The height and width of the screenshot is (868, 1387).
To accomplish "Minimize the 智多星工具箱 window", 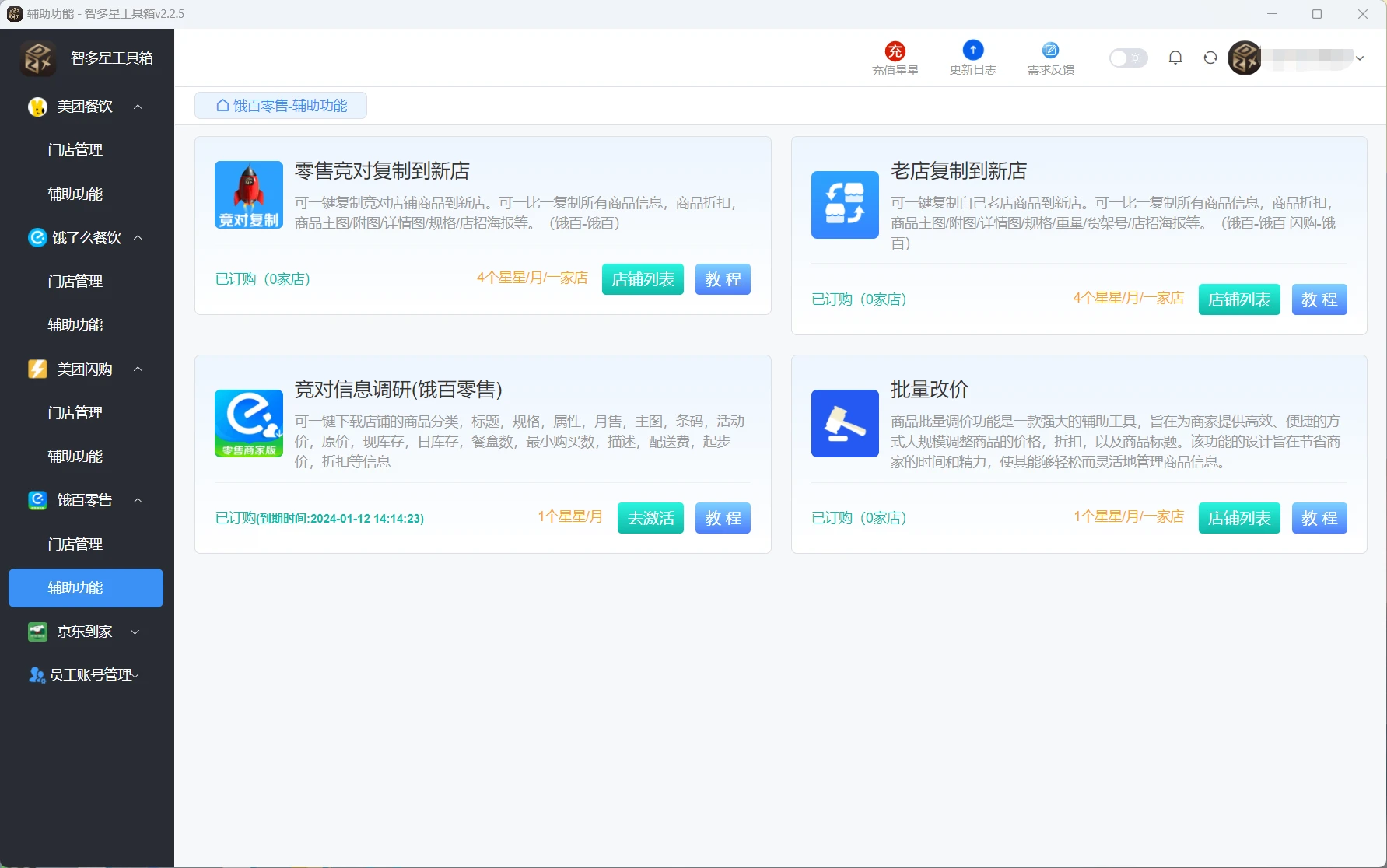I will pos(1272,14).
